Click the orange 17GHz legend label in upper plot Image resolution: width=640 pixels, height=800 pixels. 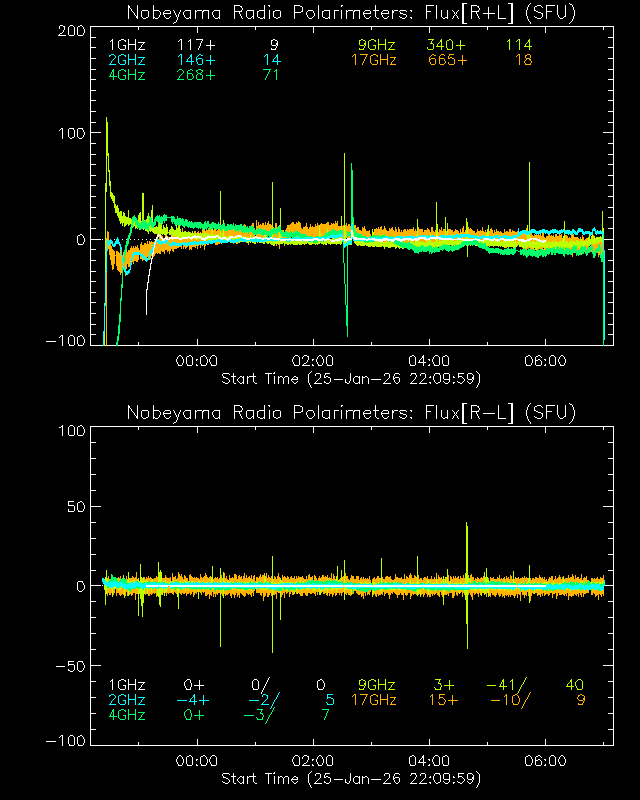pos(373,60)
